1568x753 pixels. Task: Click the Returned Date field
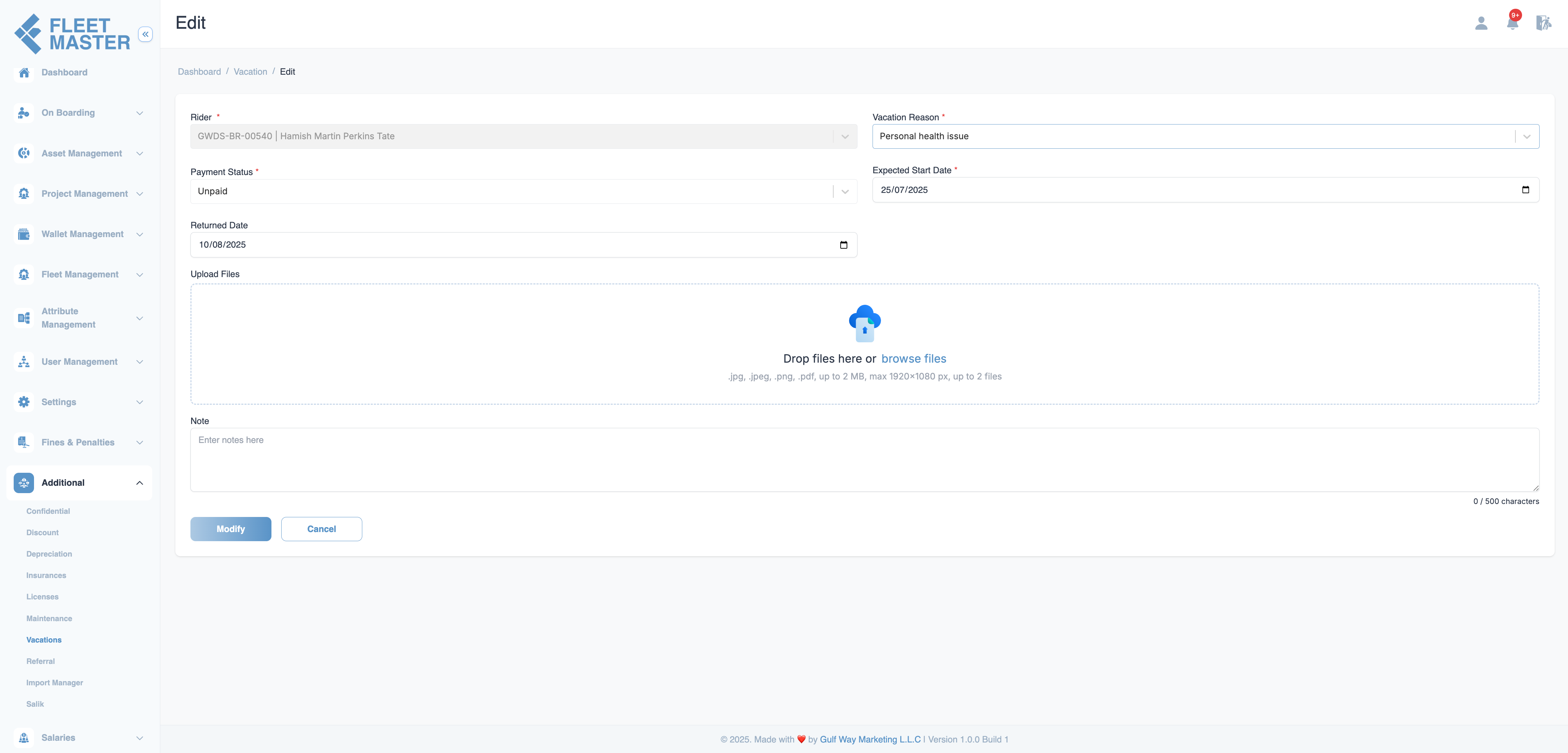click(x=524, y=245)
